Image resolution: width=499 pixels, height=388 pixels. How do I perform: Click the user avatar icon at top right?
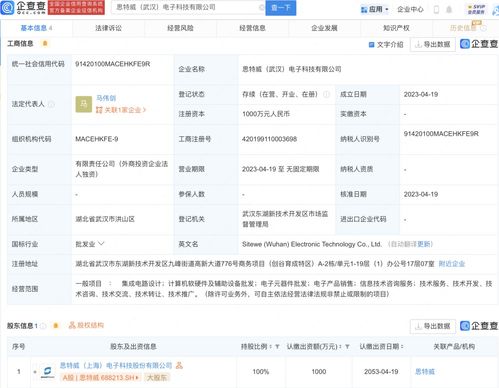point(495,10)
